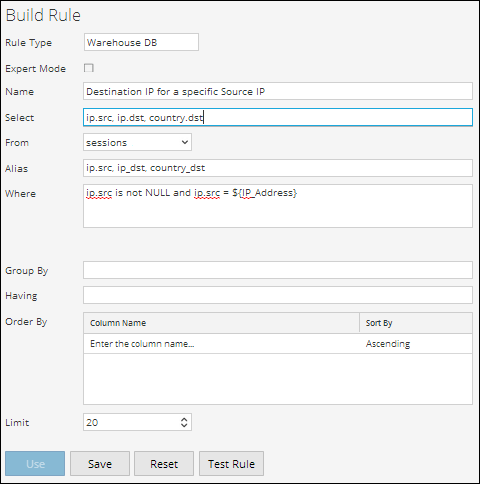
Task: Click the Expert Mode label
Action: (36, 69)
